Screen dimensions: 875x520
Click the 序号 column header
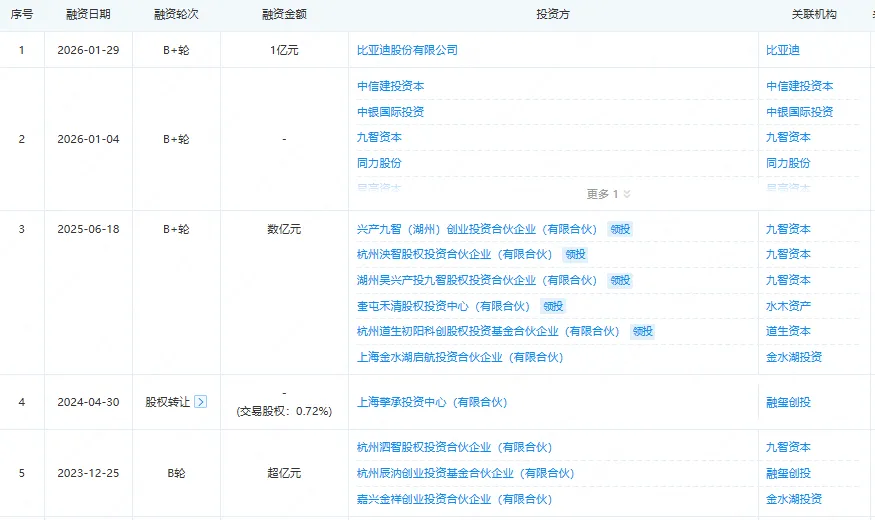[22, 15]
